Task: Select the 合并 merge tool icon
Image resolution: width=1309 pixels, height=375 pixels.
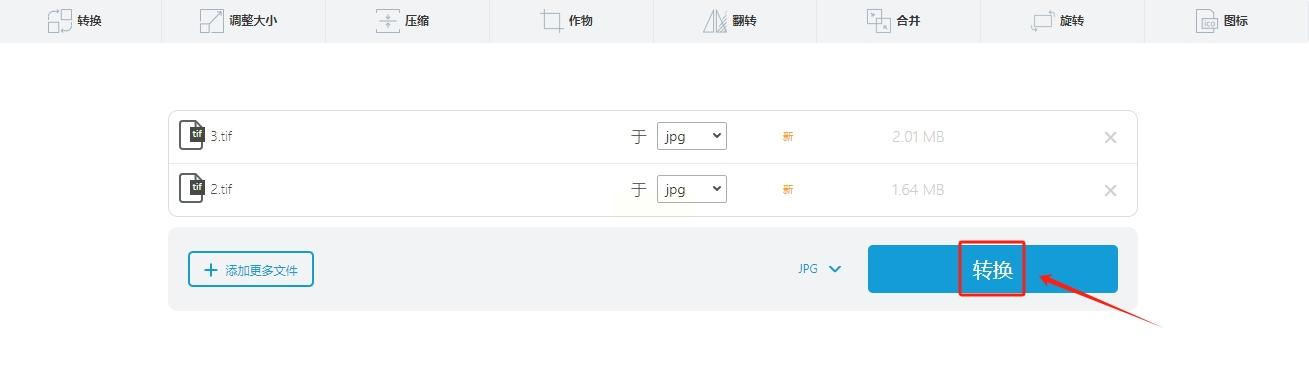Action: pos(878,20)
